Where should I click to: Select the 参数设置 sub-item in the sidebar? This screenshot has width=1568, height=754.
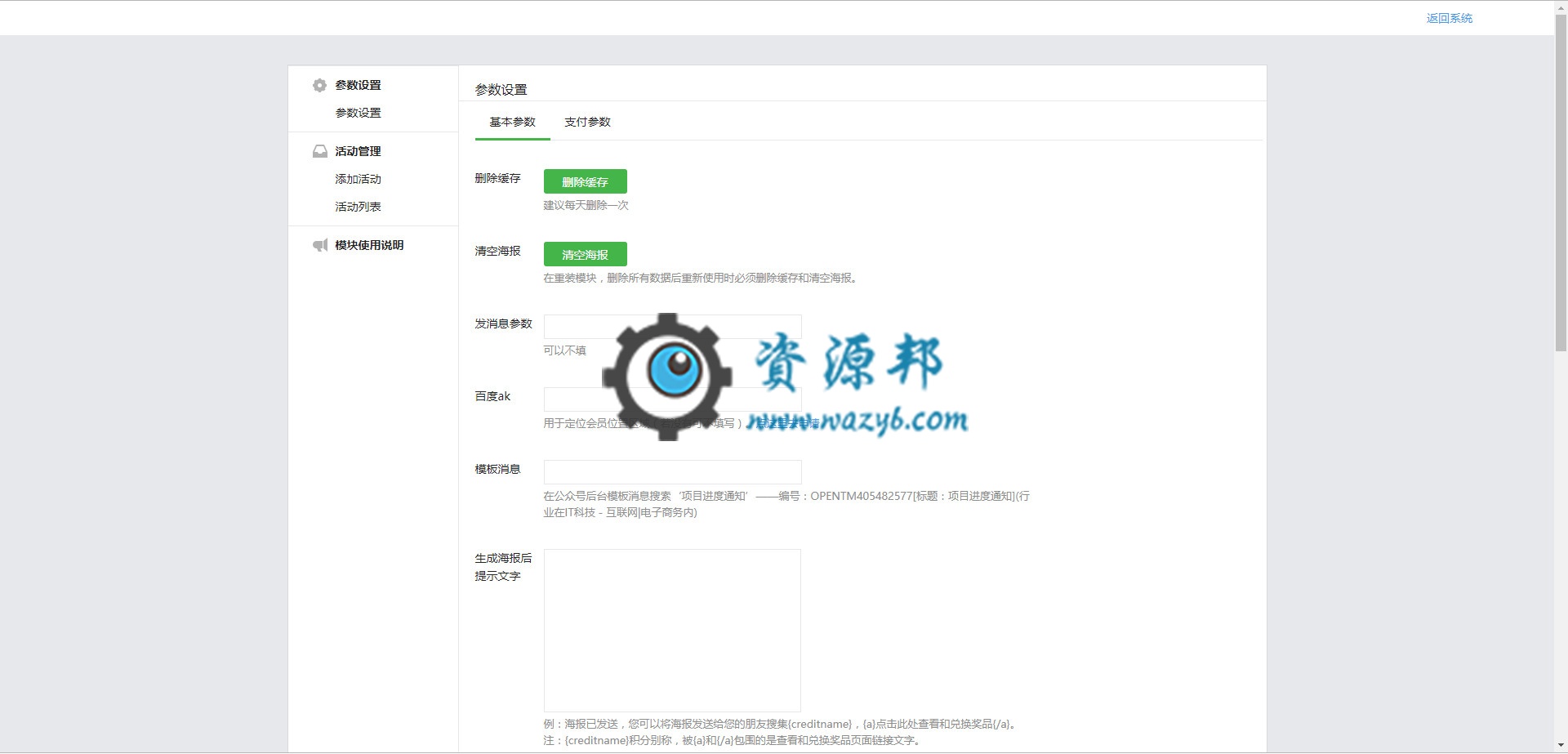click(x=358, y=113)
